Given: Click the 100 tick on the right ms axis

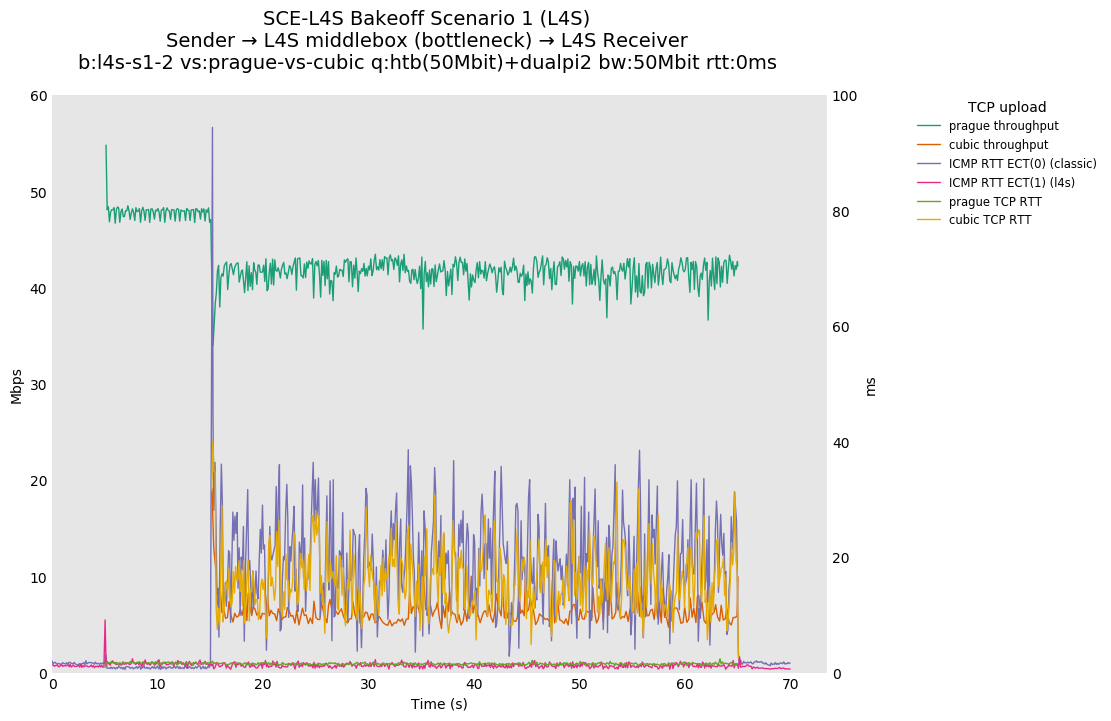Looking at the screenshot, I should pos(845,96).
